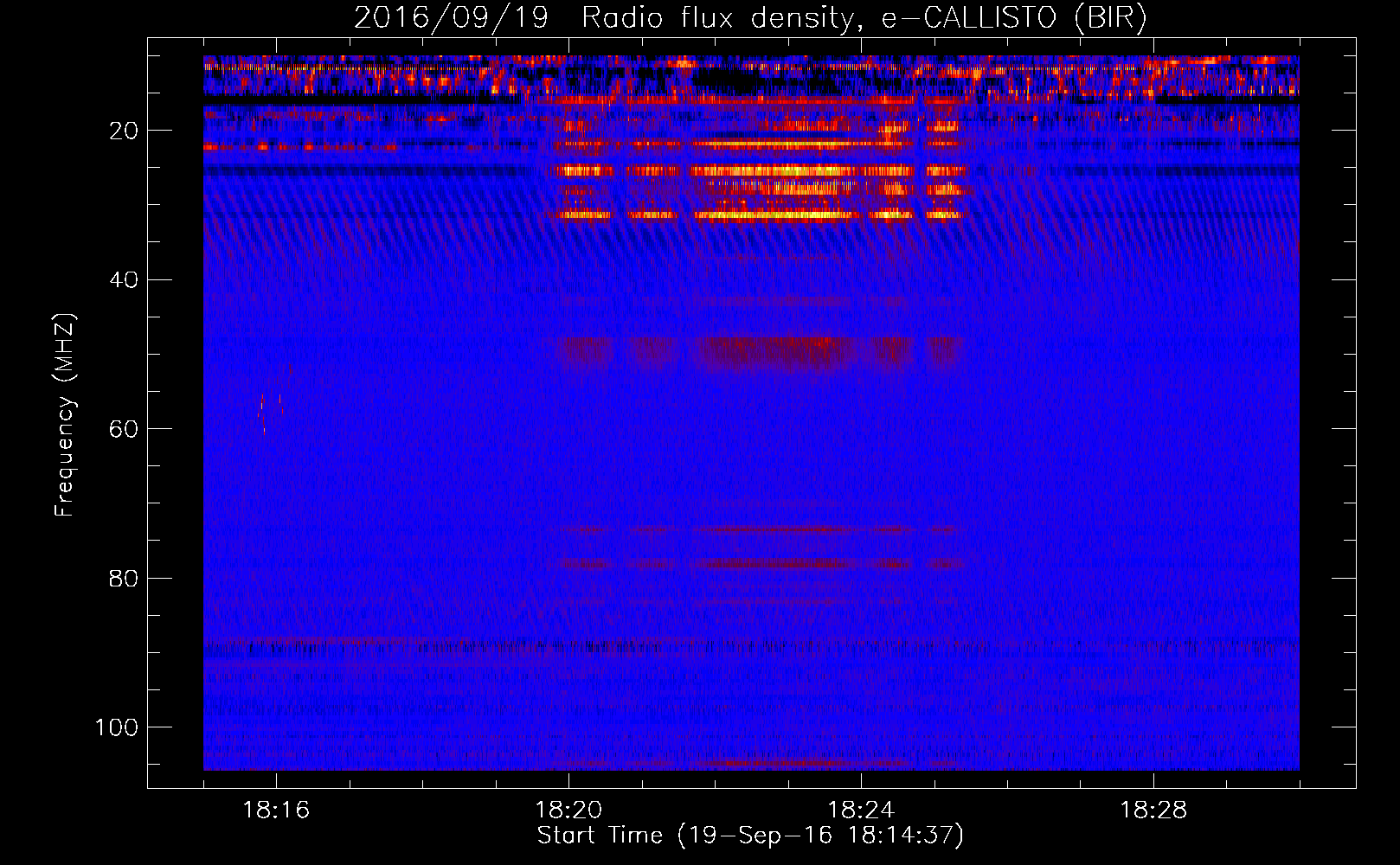Click the 18:28 time tick label
The width and height of the screenshot is (1400, 865).
[1153, 811]
